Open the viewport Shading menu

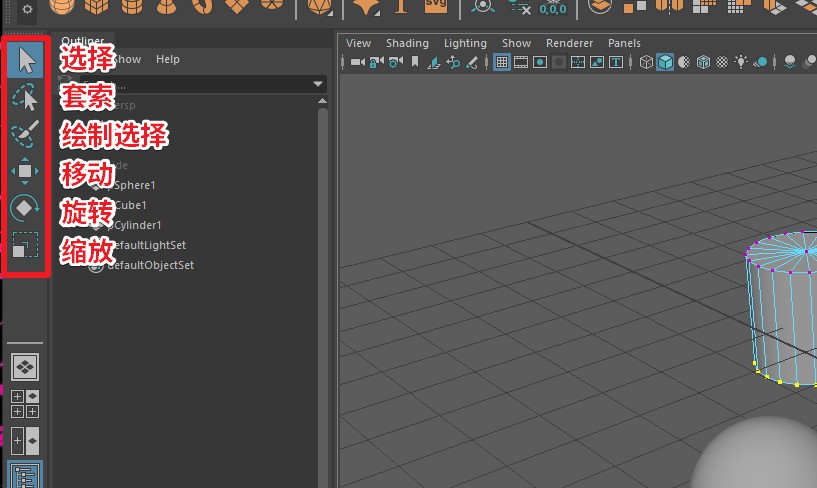pyautogui.click(x=407, y=43)
